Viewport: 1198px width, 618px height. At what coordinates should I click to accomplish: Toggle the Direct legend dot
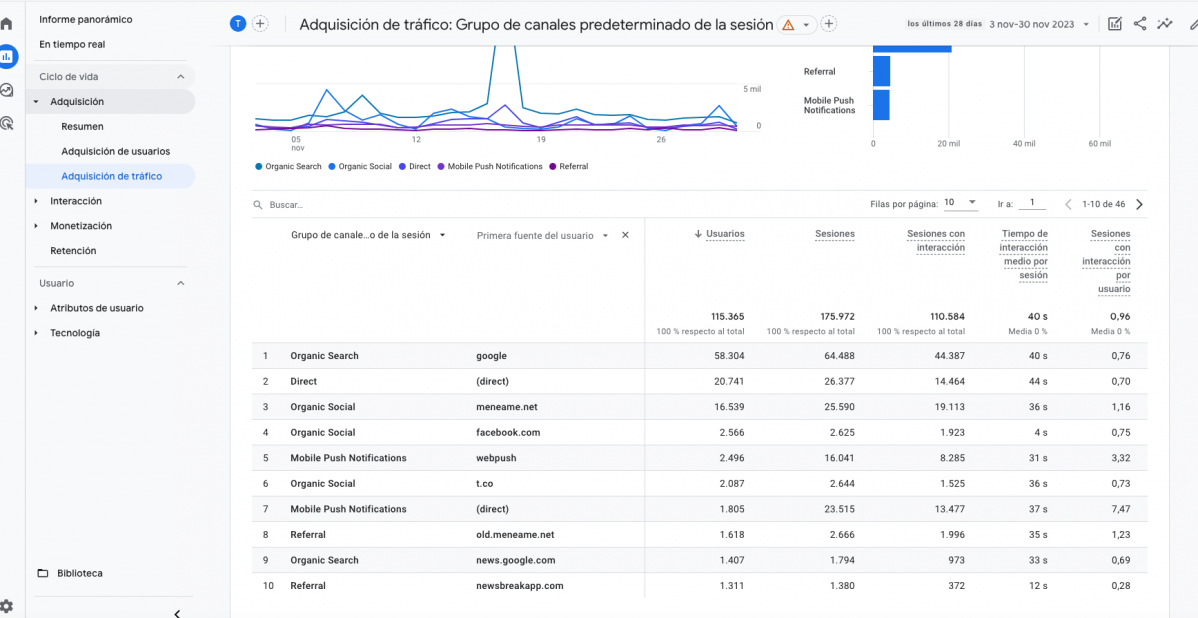coord(403,166)
